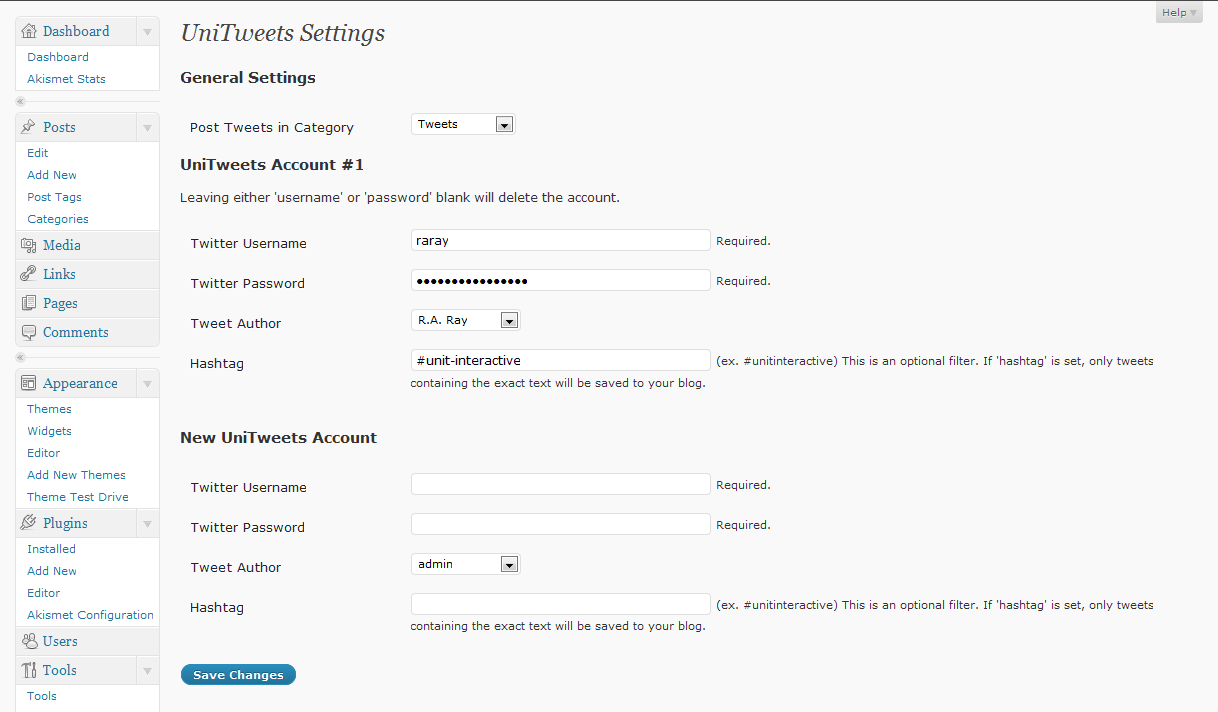Image resolution: width=1218 pixels, height=712 pixels.
Task: Click the filled Twitter Password field
Action: pyautogui.click(x=561, y=280)
